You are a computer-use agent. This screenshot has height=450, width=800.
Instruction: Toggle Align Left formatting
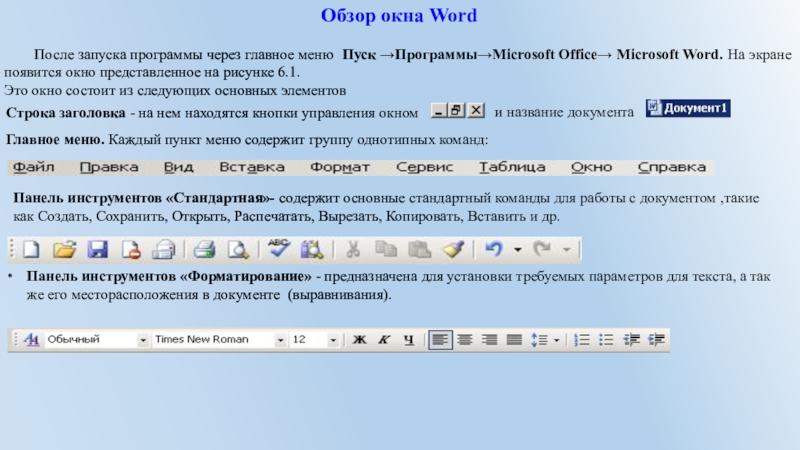coord(440,340)
